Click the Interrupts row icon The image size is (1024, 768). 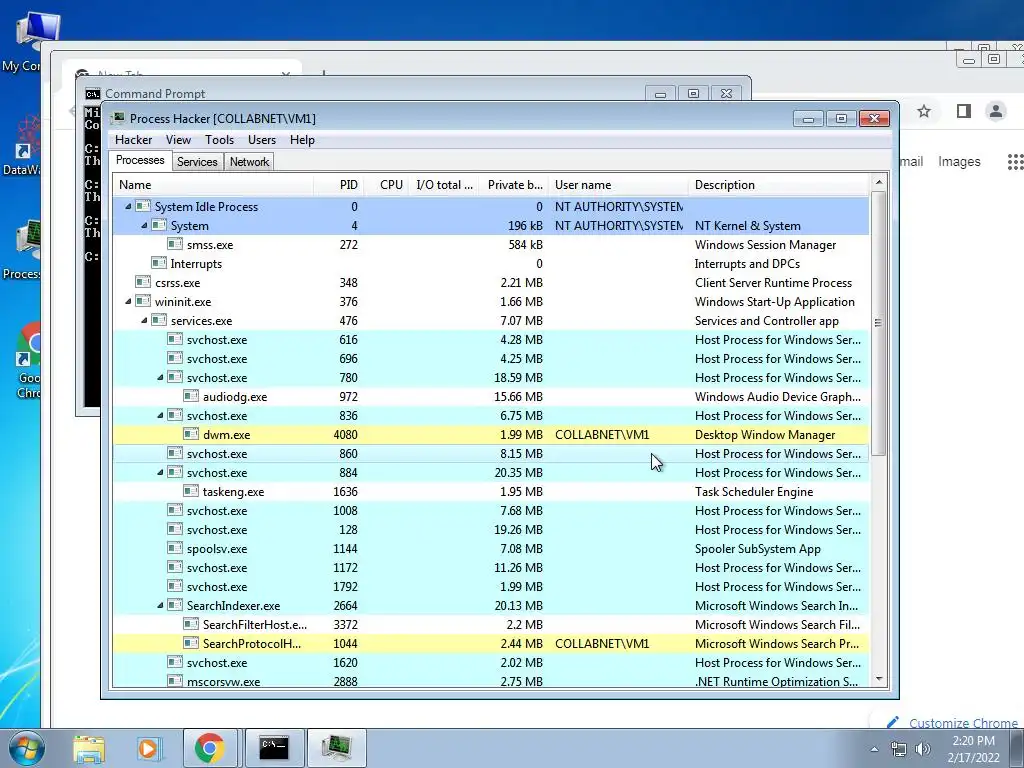(x=159, y=263)
